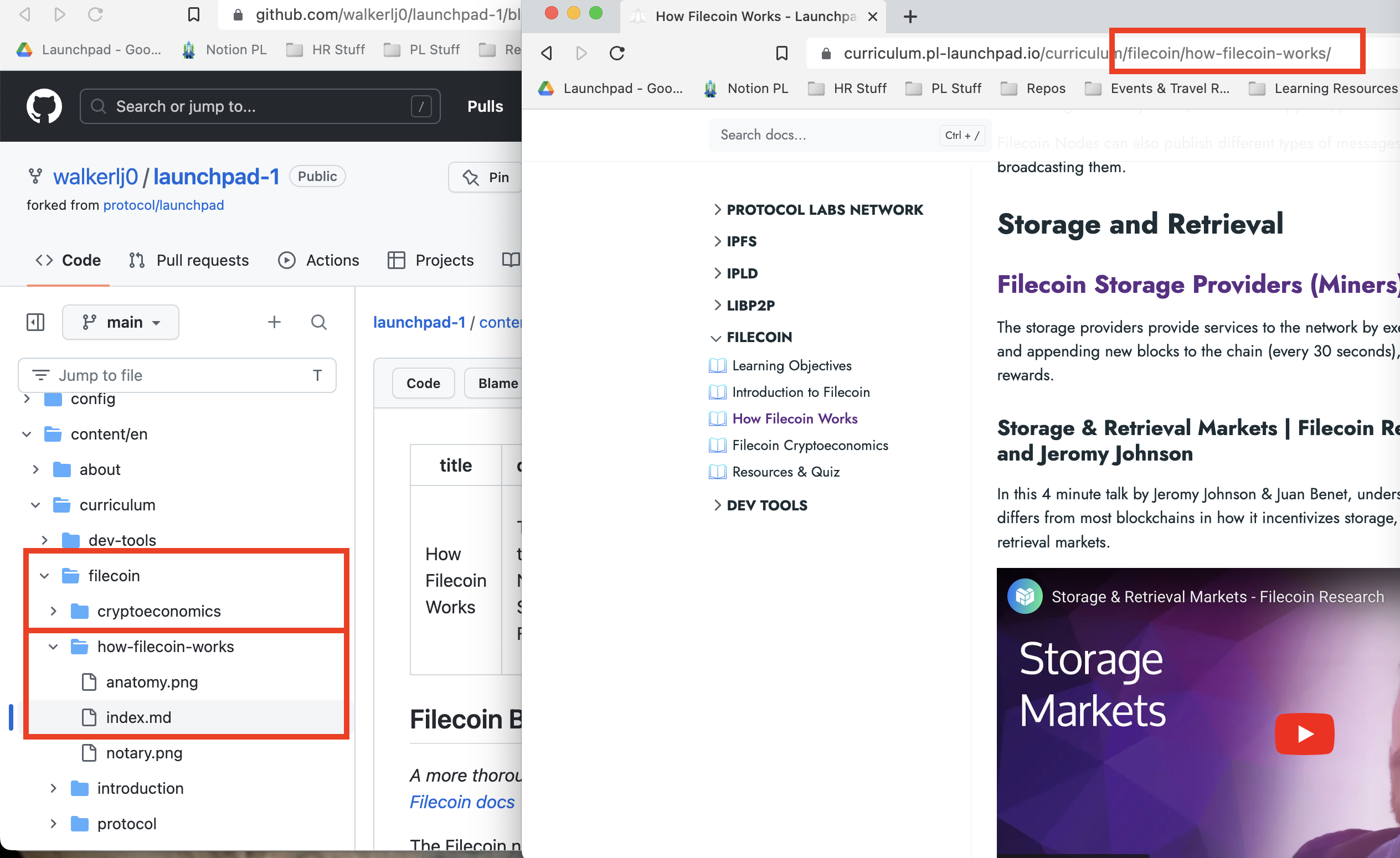Bookmark the Launchpad curriculum page
Image resolution: width=1400 pixels, height=858 pixels.
click(782, 53)
